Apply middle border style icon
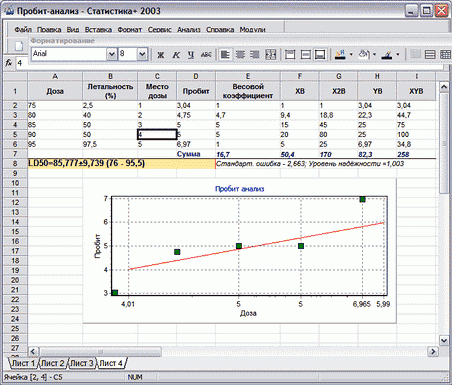452x385 pixels. click(305, 55)
